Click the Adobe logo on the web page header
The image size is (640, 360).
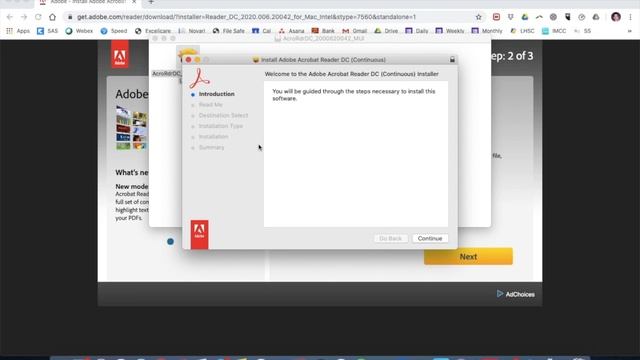click(x=120, y=54)
